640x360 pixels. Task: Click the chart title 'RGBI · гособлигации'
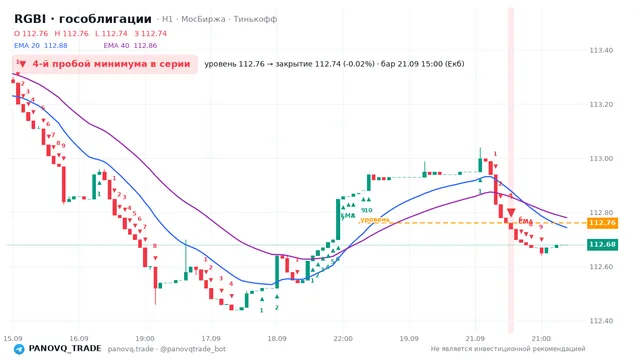[83, 19]
